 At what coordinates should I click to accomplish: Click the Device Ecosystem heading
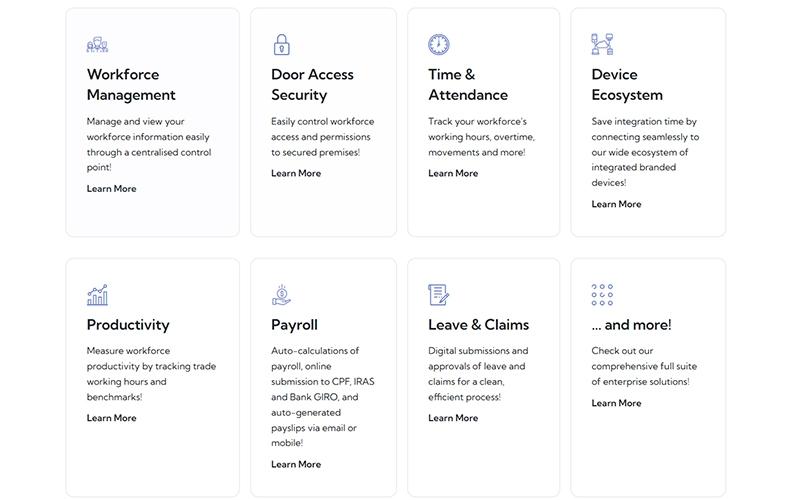coord(627,85)
